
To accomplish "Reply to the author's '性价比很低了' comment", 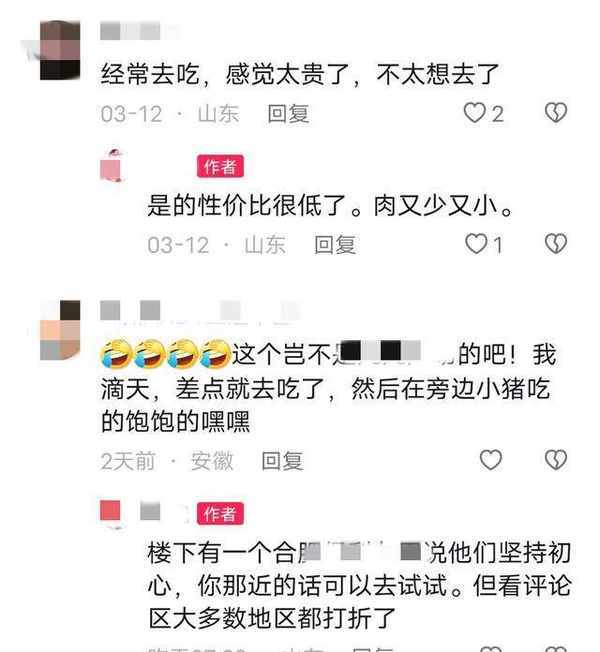I will point(335,244).
